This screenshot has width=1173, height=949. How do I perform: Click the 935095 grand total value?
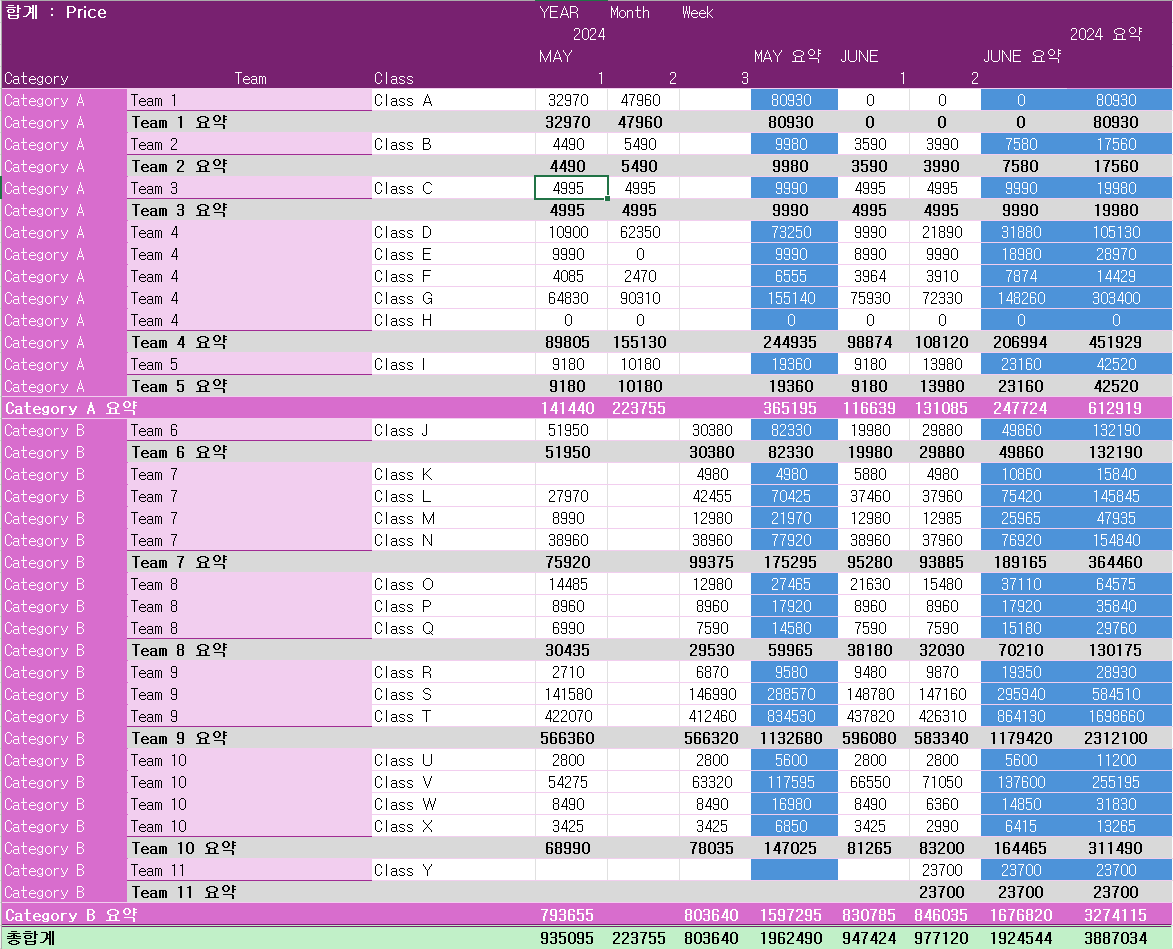(x=567, y=937)
